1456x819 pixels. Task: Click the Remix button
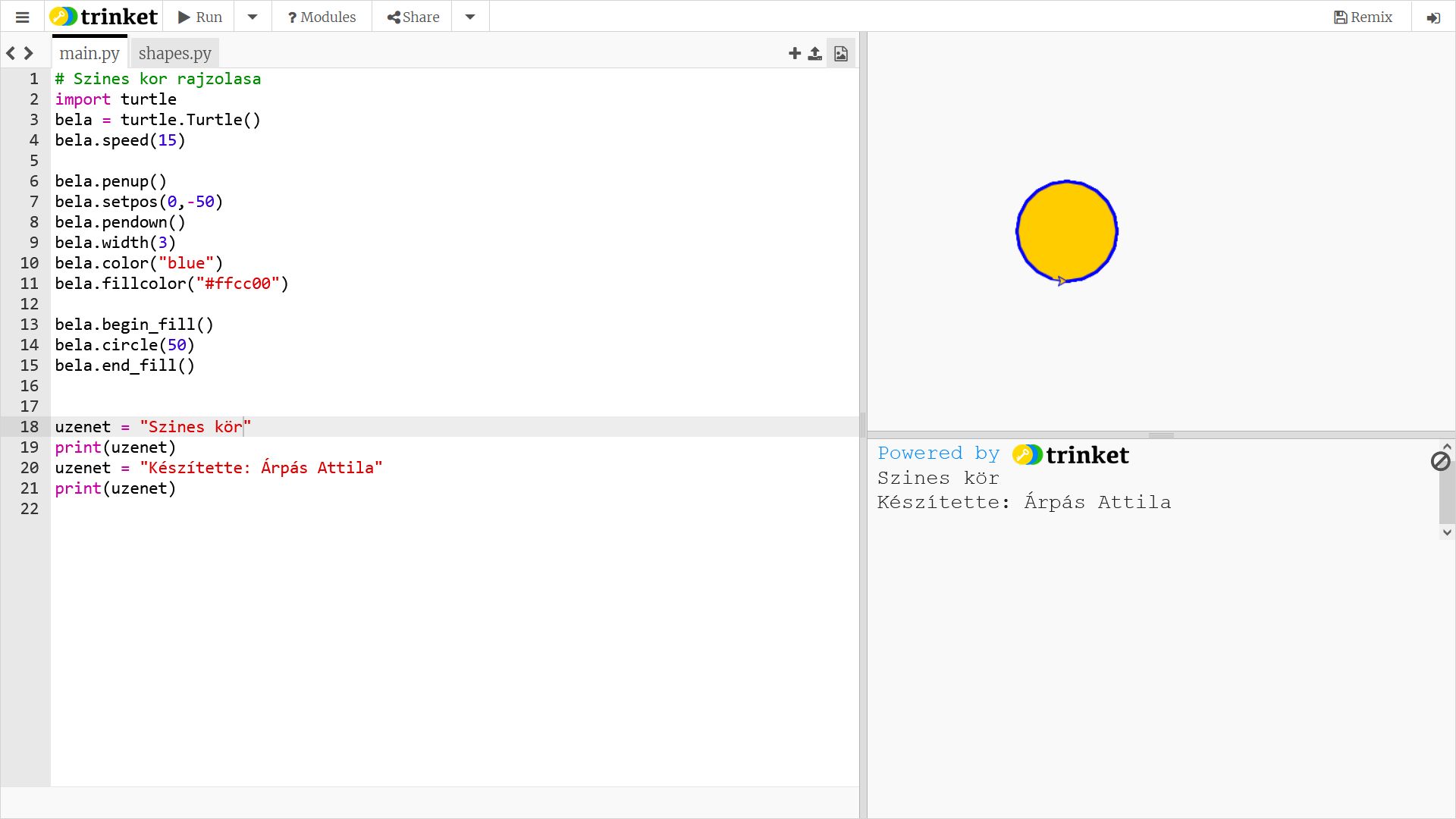[1363, 17]
